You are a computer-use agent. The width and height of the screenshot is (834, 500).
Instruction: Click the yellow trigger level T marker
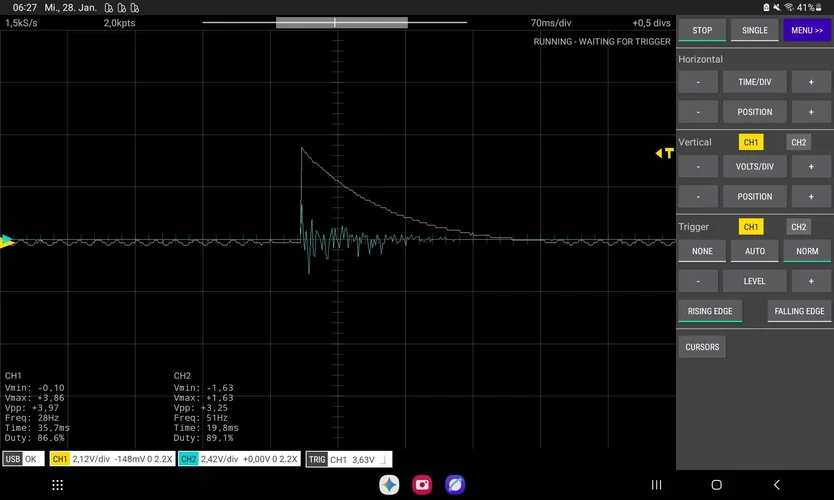pyautogui.click(x=665, y=153)
